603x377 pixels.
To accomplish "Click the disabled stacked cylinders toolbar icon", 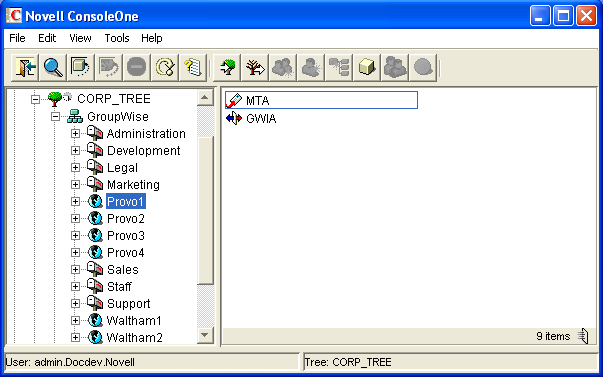I will pos(395,67).
